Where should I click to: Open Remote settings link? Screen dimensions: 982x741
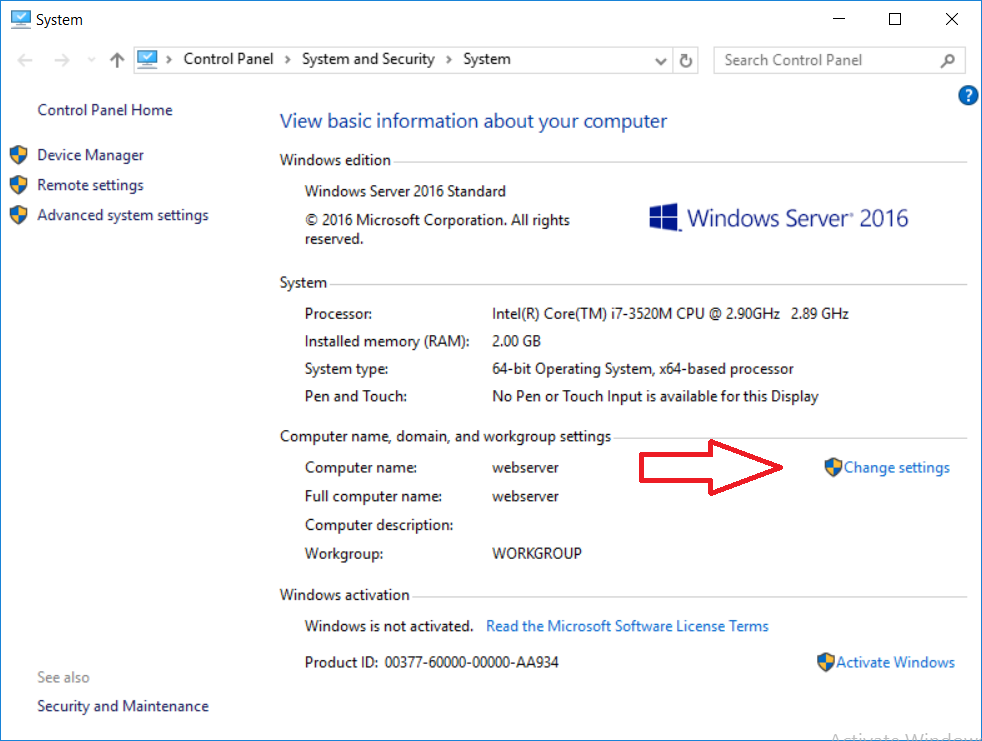[90, 185]
